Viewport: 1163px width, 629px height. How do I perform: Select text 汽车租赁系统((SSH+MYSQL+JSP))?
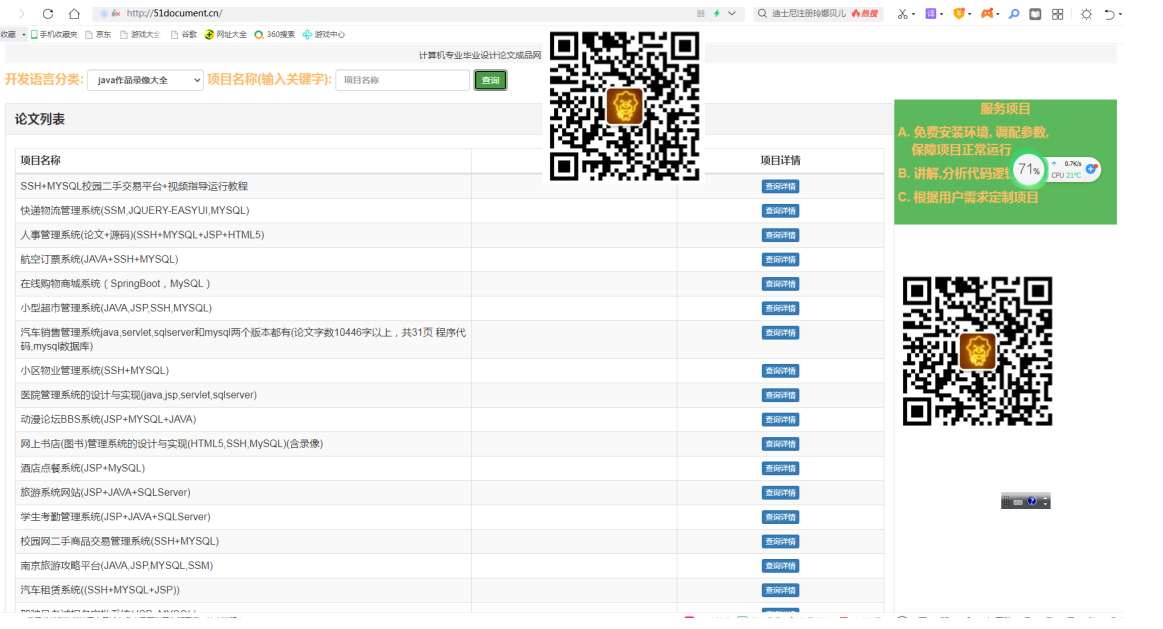(x=100, y=590)
